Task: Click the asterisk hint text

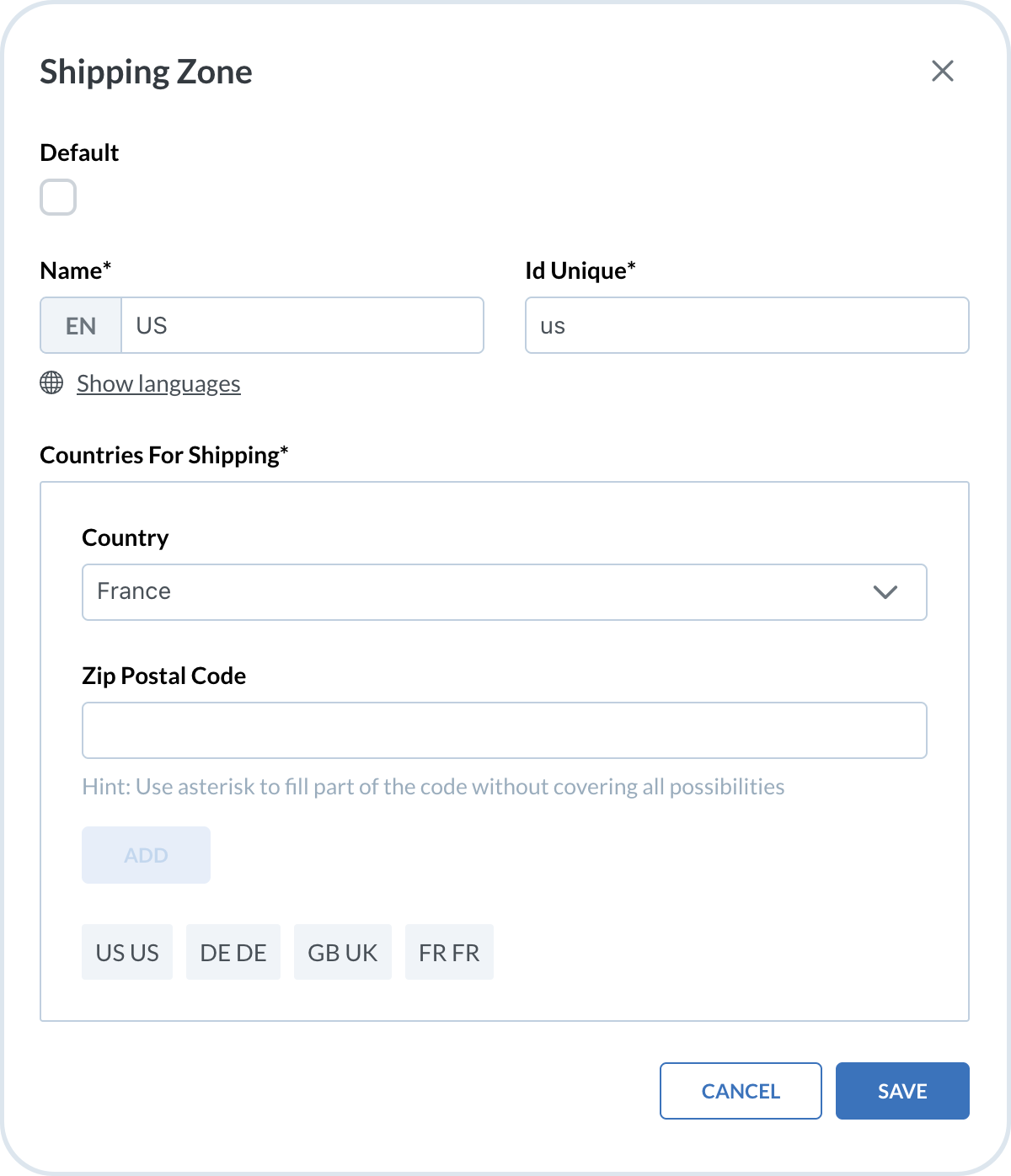Action: tap(433, 787)
